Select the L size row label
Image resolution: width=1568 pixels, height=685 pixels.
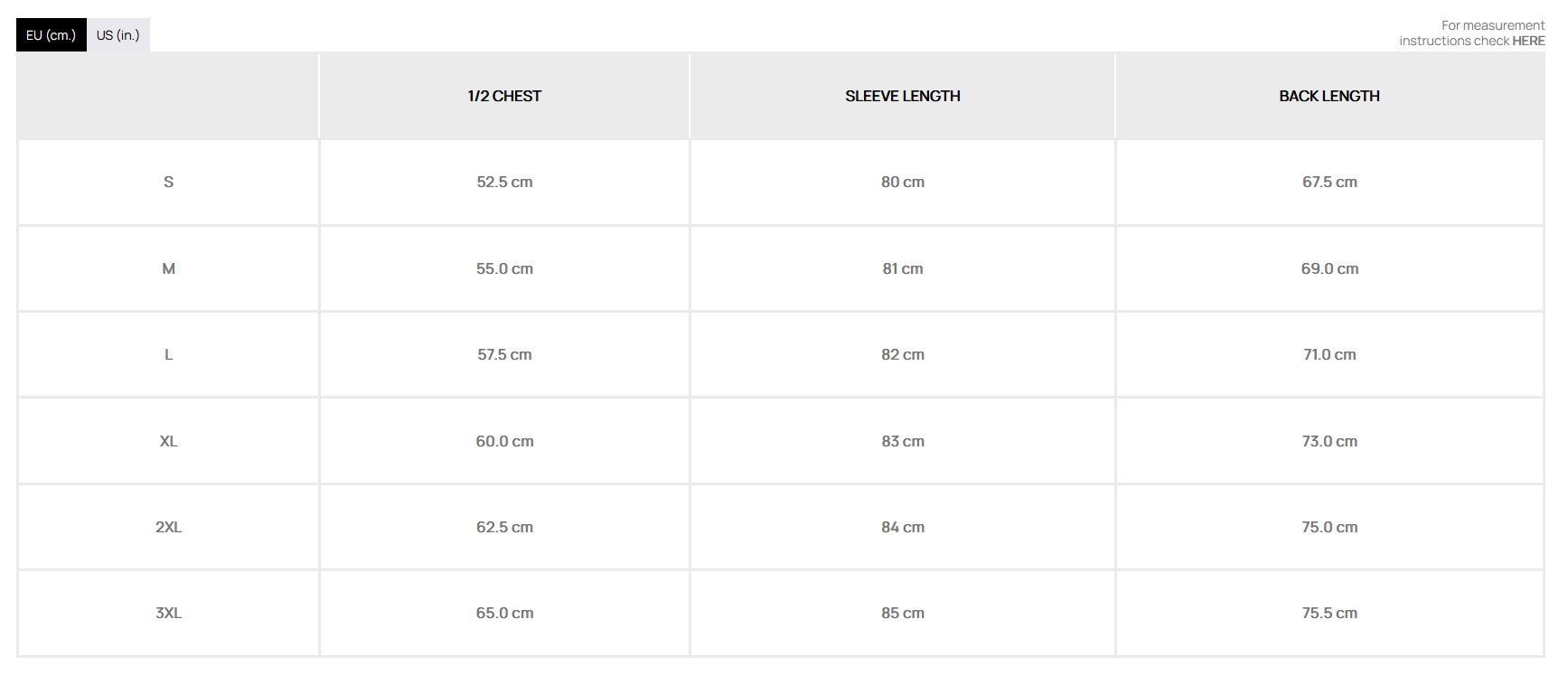pyautogui.click(x=168, y=354)
